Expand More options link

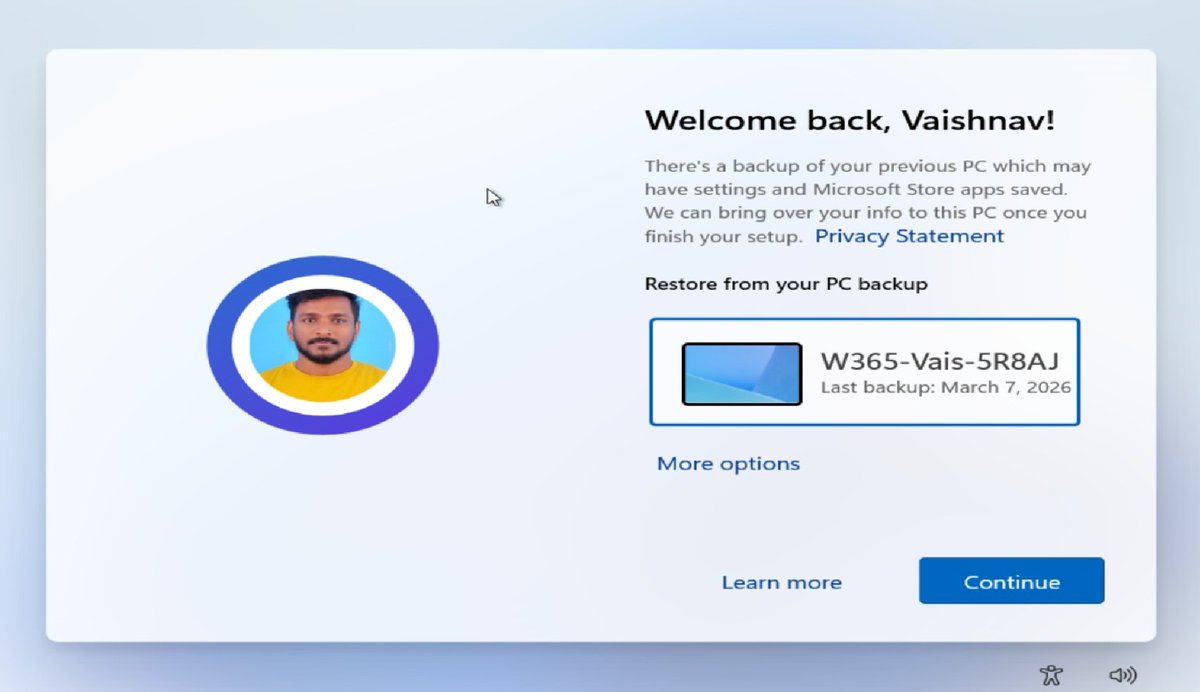(728, 464)
